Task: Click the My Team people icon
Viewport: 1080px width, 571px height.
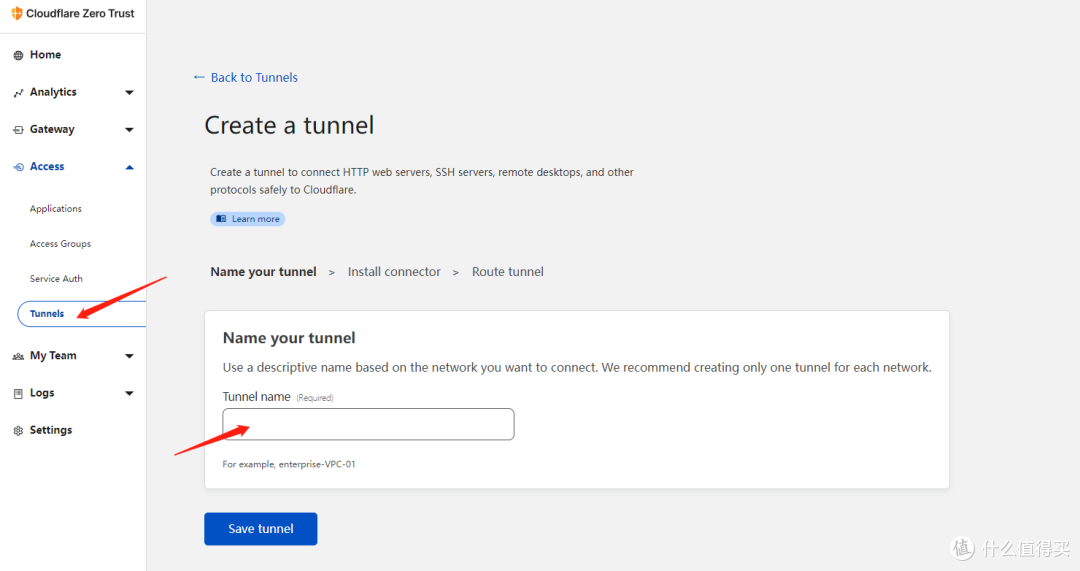Action: pyautogui.click(x=18, y=356)
